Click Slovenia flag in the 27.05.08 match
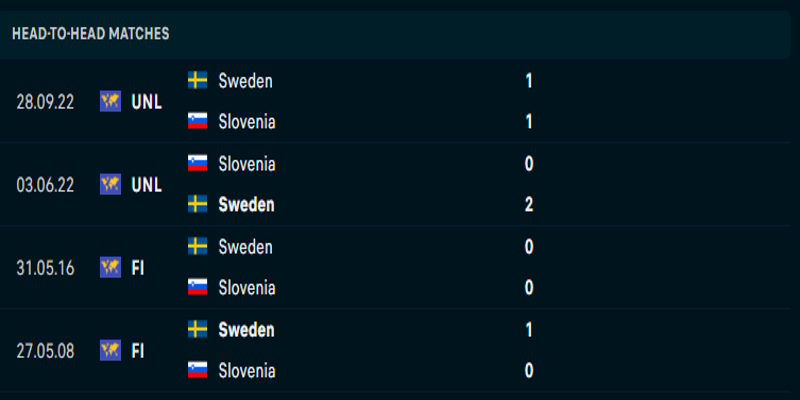 (x=198, y=371)
